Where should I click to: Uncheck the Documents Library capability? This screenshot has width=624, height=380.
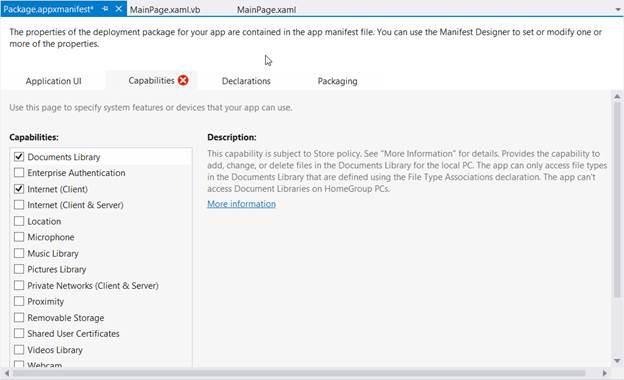19,156
